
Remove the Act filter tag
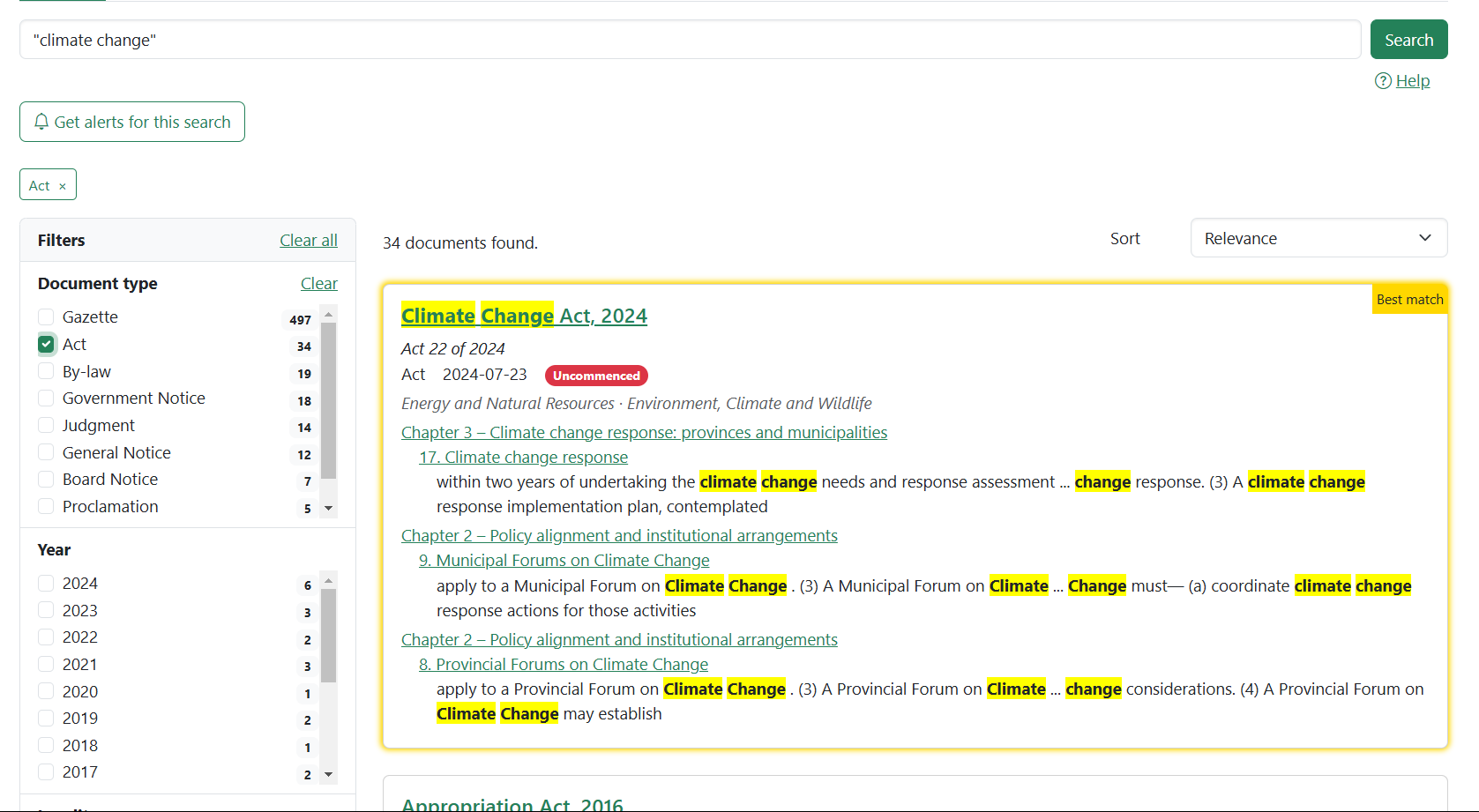(63, 186)
